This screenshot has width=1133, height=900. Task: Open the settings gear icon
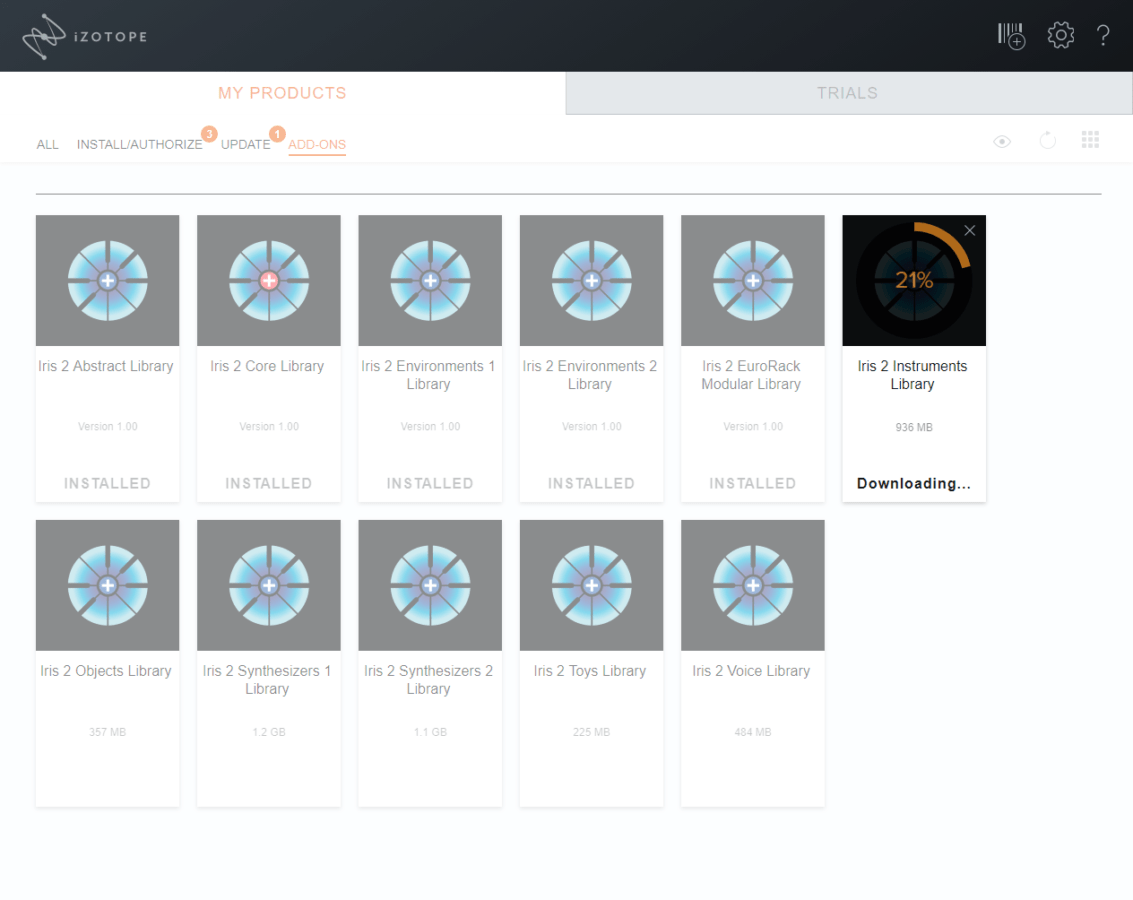click(x=1060, y=36)
